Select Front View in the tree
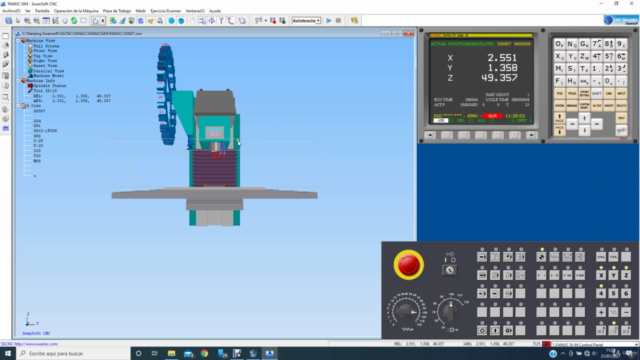Viewport: 640px width, 360px height. [x=45, y=51]
